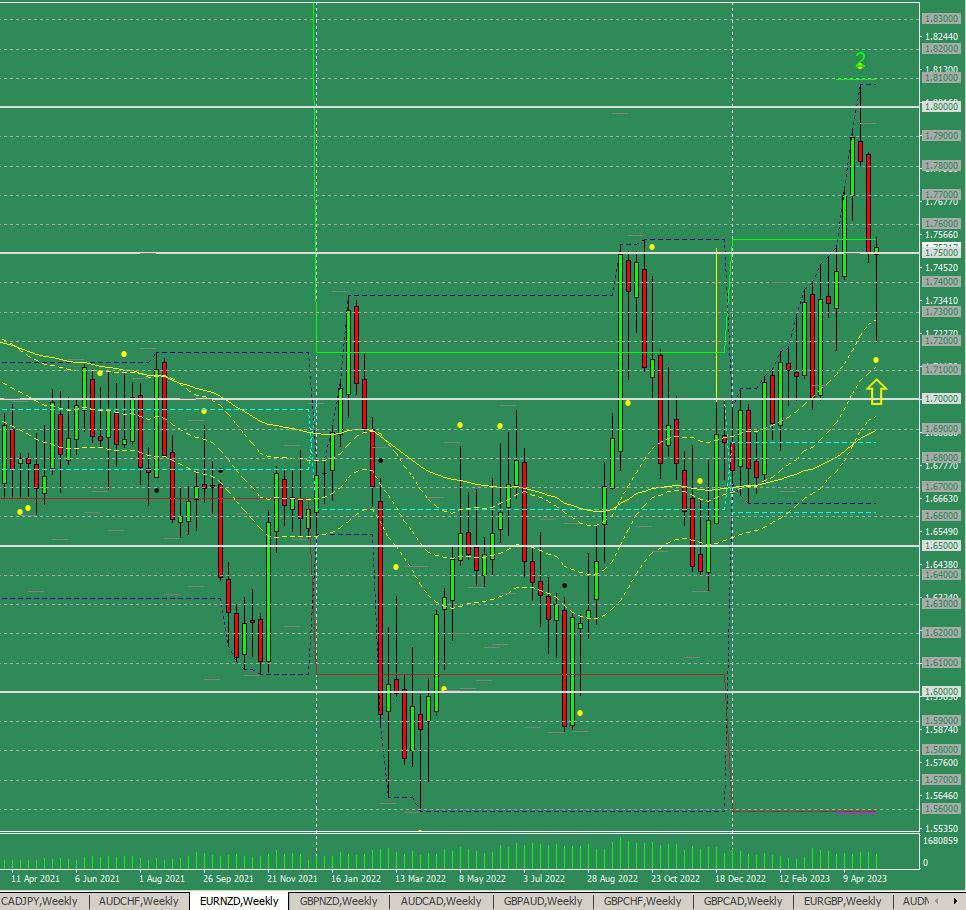Viewport: 966px width, 910px height.
Task: Click the 1.62000 price level label
Action: (941, 633)
